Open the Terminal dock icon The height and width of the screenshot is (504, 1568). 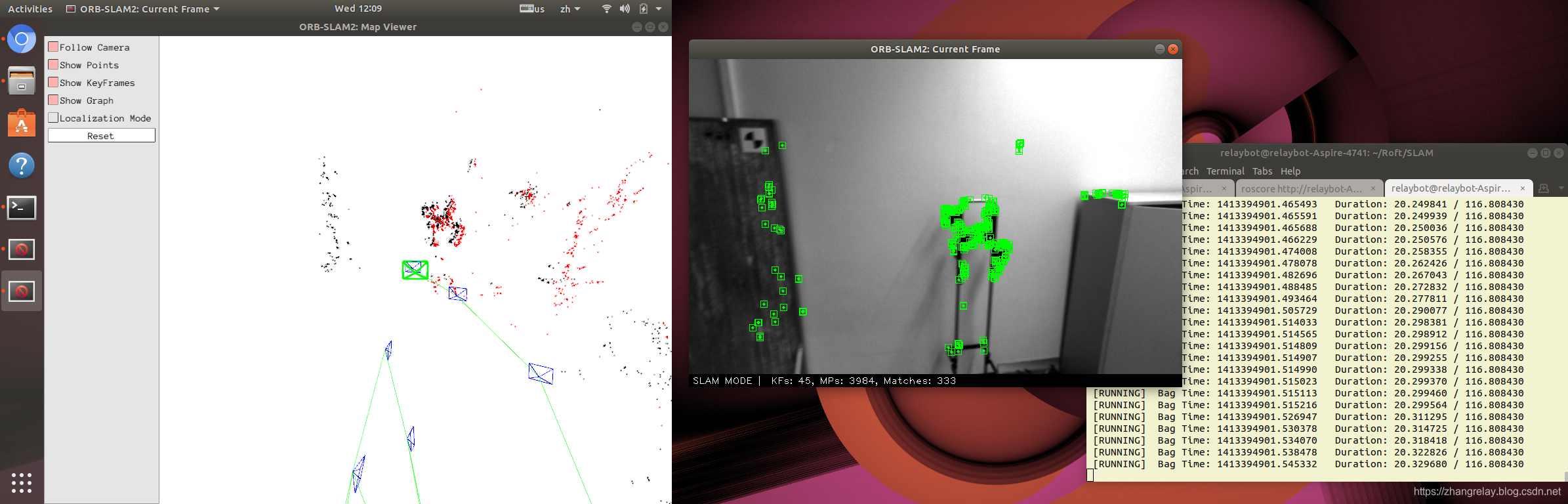pyautogui.click(x=22, y=207)
